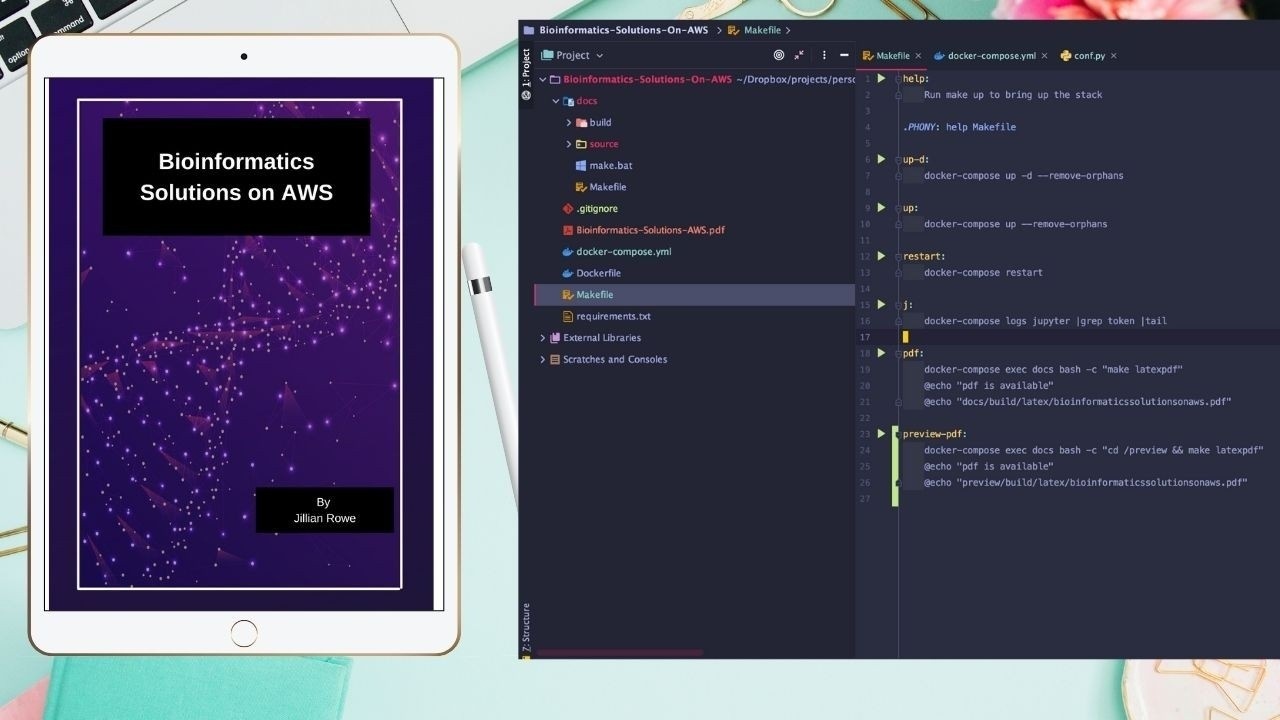
Task: Click 'Run make up to bring up the stack'
Action: [x=1013, y=95]
